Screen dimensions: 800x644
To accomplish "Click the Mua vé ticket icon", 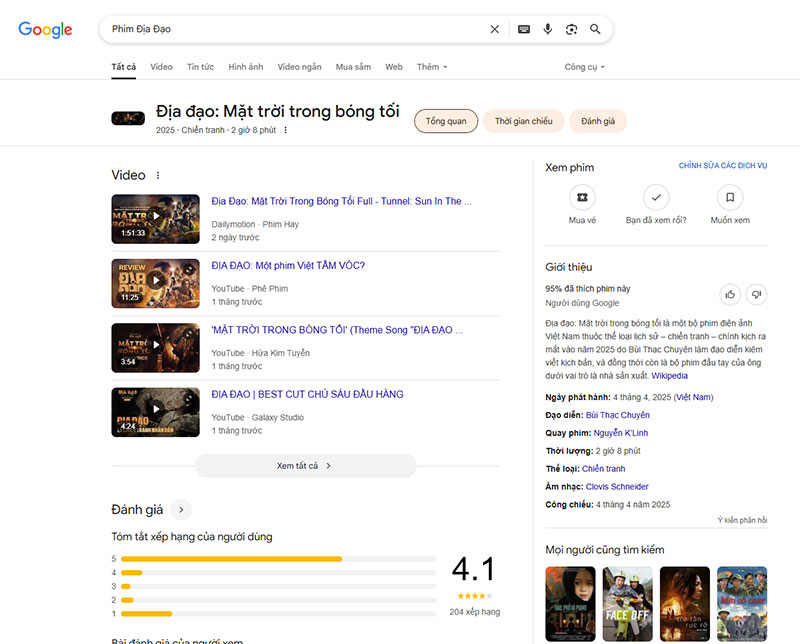I will pyautogui.click(x=582, y=197).
